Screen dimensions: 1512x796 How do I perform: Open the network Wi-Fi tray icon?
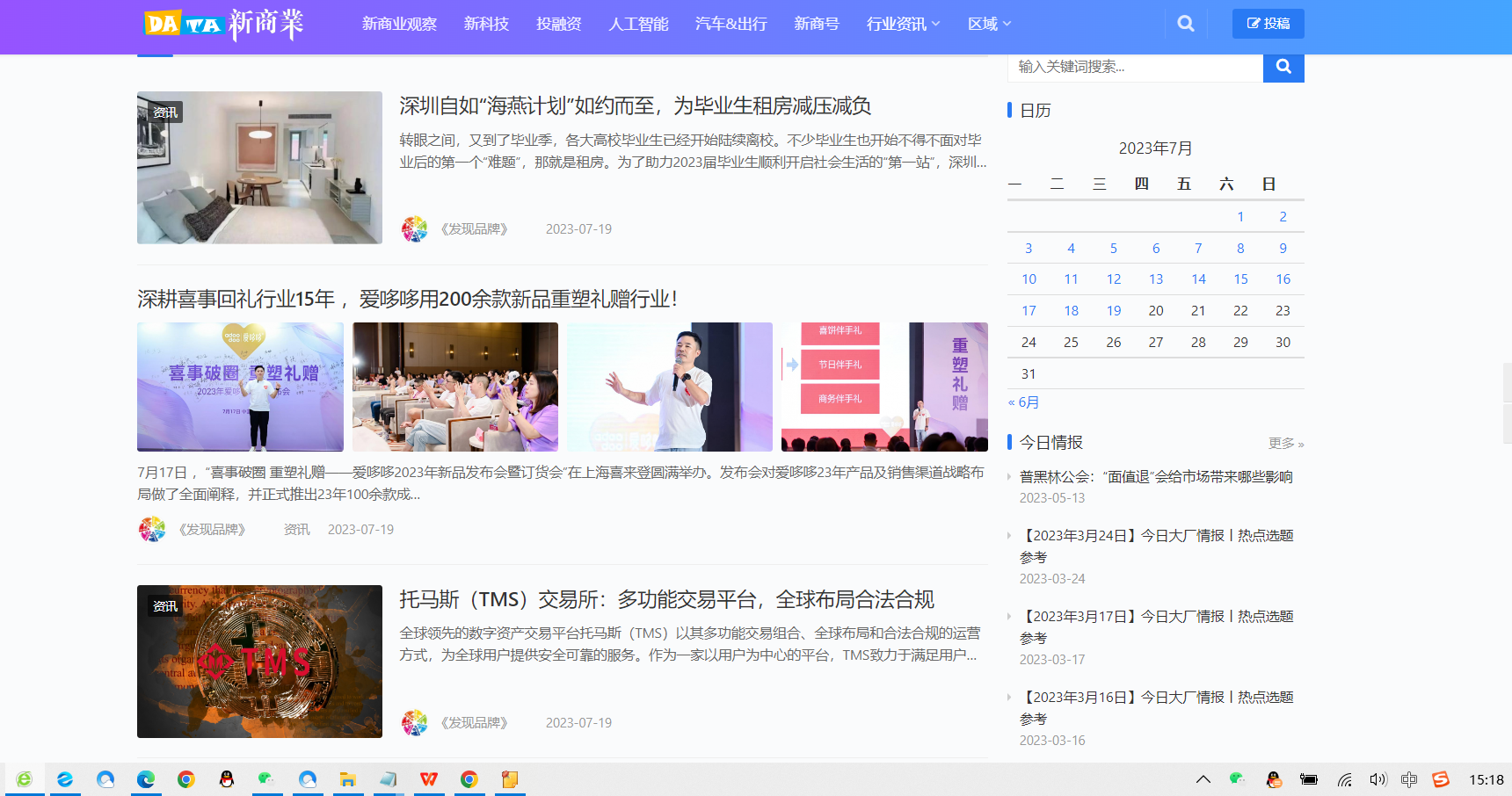[x=1344, y=779]
